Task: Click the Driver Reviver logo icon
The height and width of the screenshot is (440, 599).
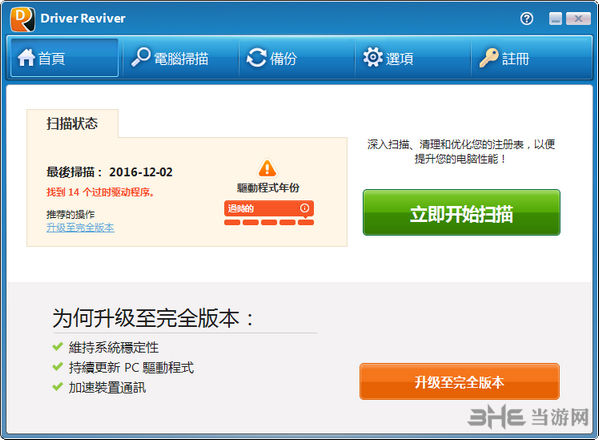Action: (23, 19)
